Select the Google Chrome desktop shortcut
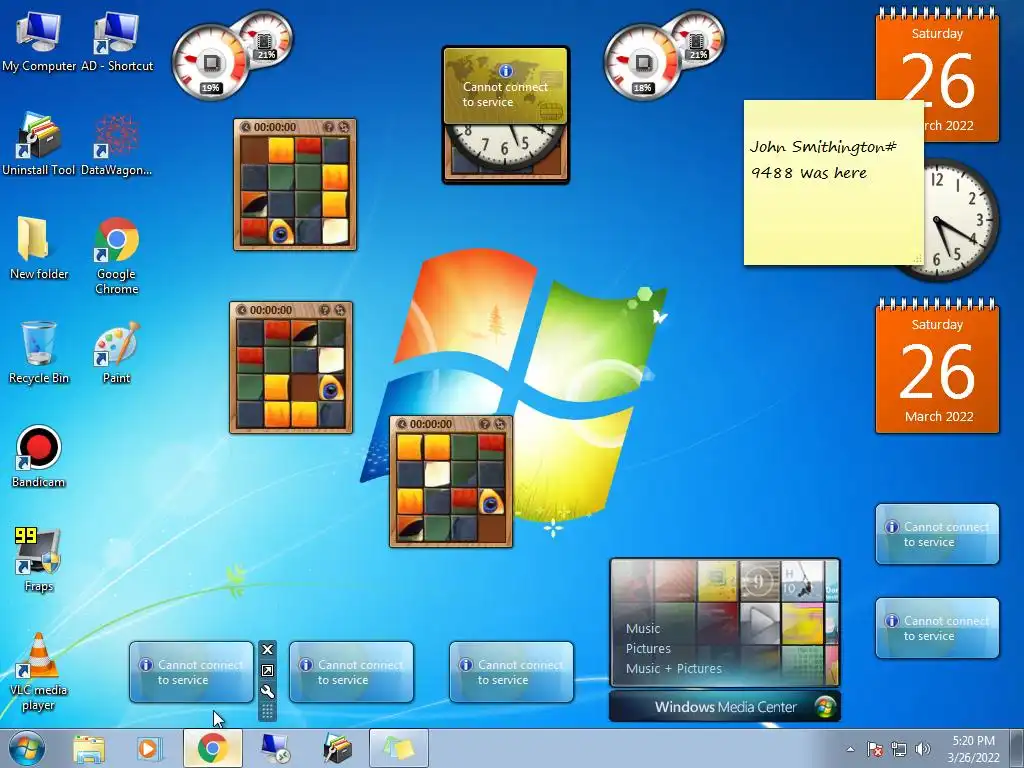The height and width of the screenshot is (768, 1024). click(x=116, y=256)
